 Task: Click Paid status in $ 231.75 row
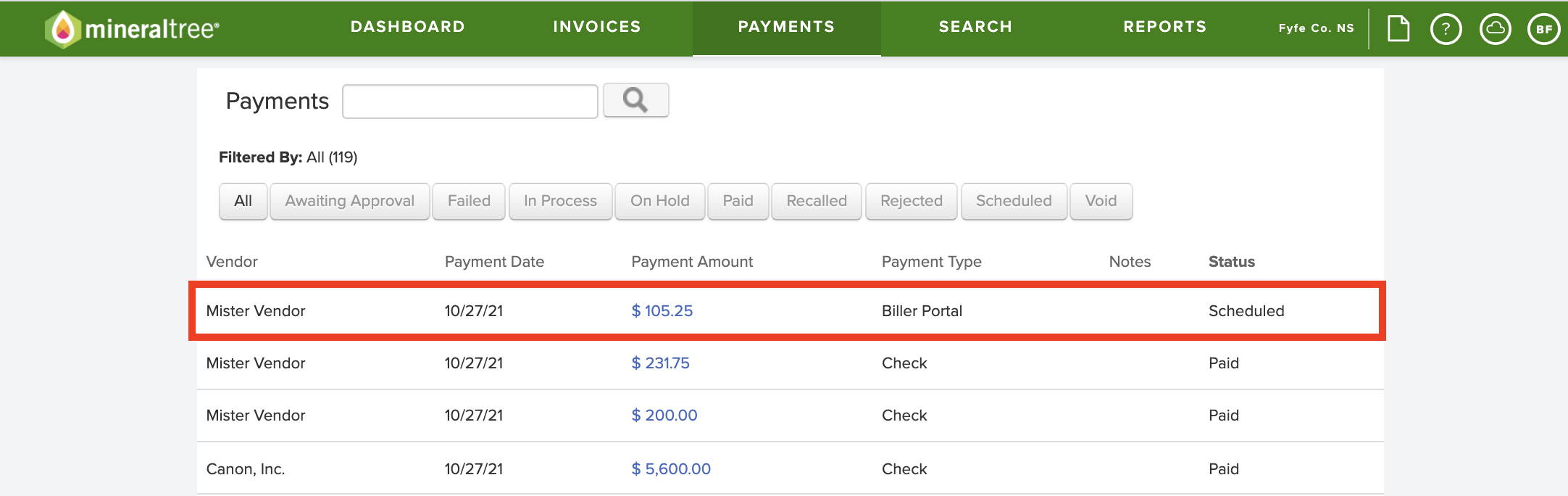1224,363
